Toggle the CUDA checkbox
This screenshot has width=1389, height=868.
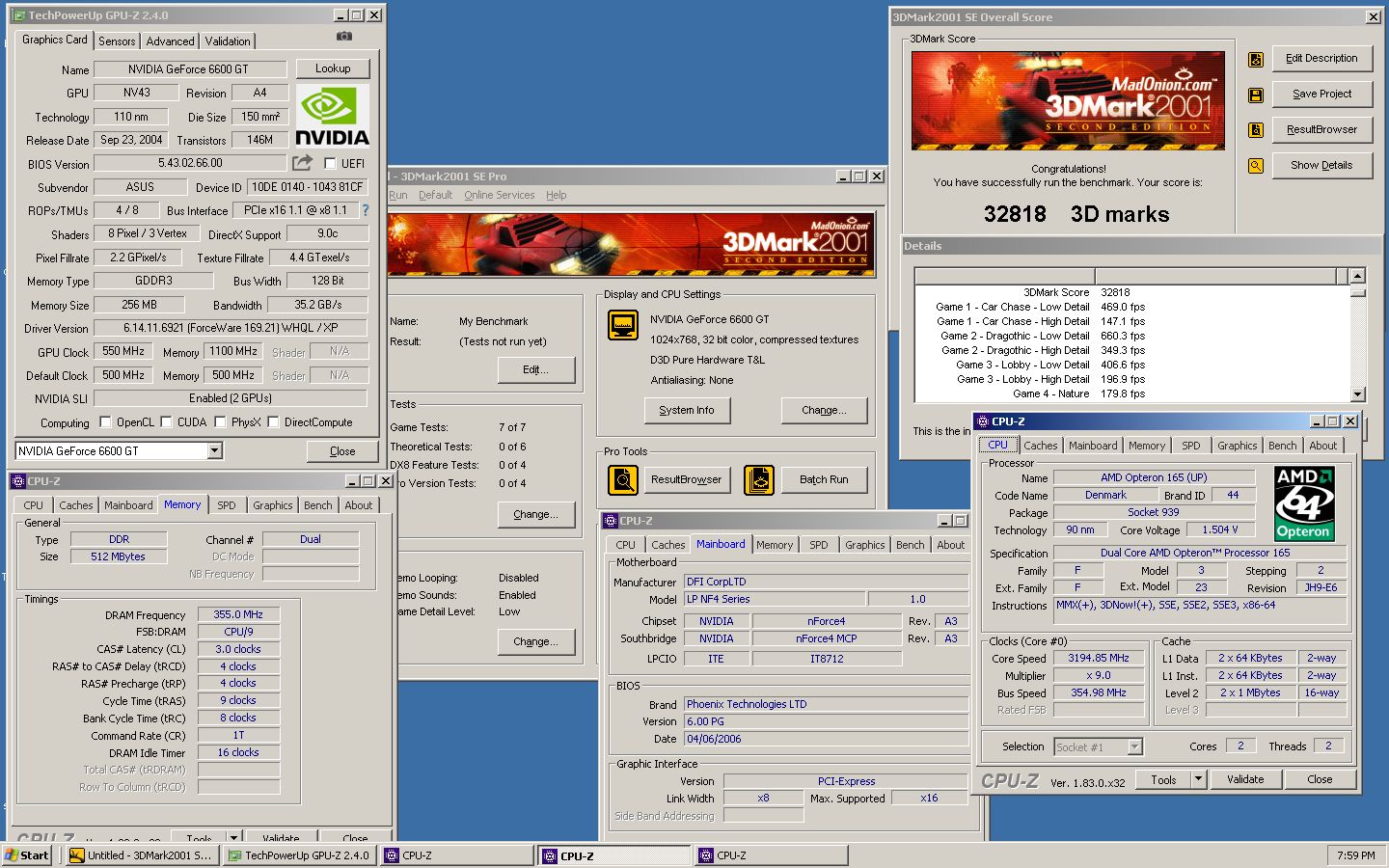coord(166,422)
